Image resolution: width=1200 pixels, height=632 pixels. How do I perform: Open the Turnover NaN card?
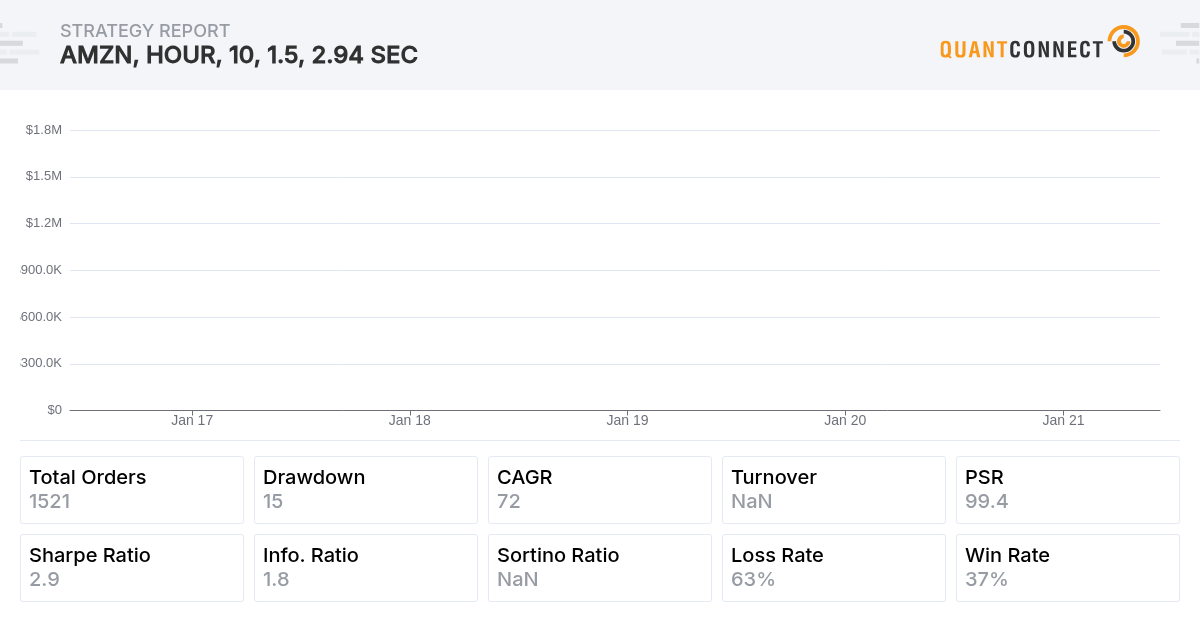coord(833,489)
